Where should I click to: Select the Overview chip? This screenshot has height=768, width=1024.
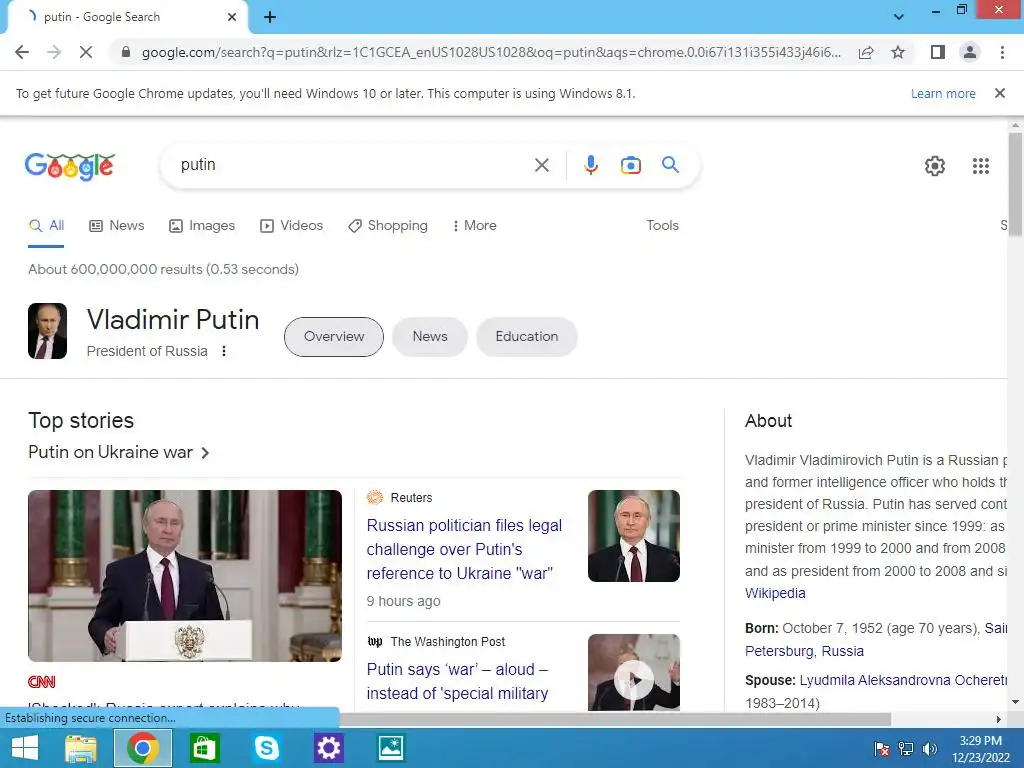334,337
